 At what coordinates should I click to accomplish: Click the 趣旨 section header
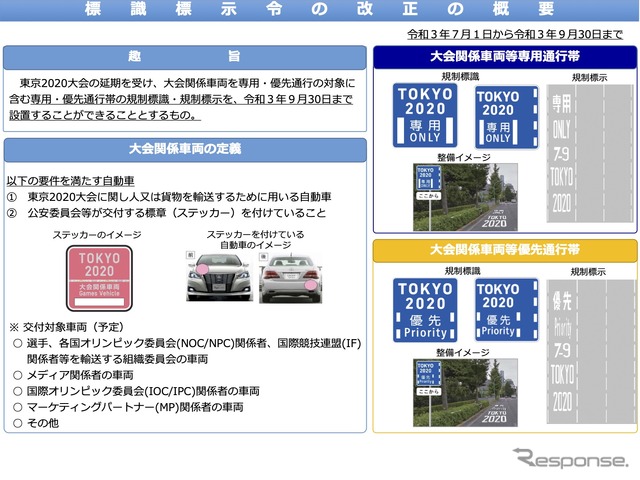click(184, 58)
